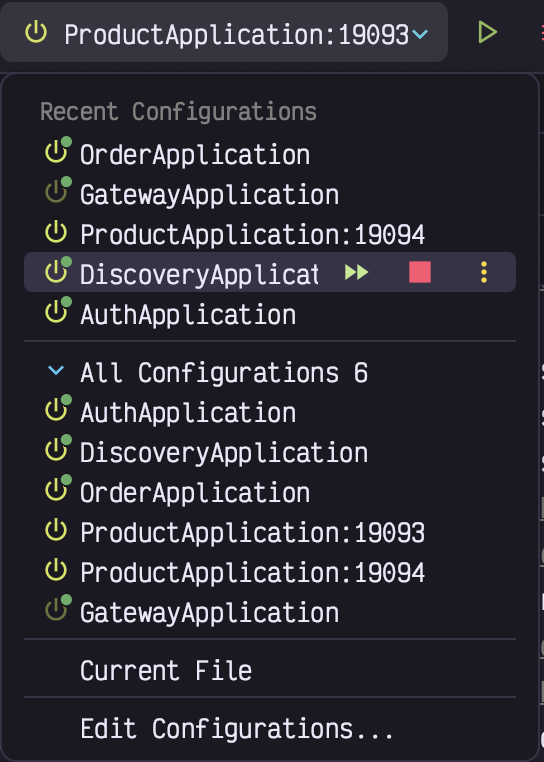This screenshot has height=762, width=544.
Task: Click power icon beside recent AuthApplication
Action: click(58, 310)
